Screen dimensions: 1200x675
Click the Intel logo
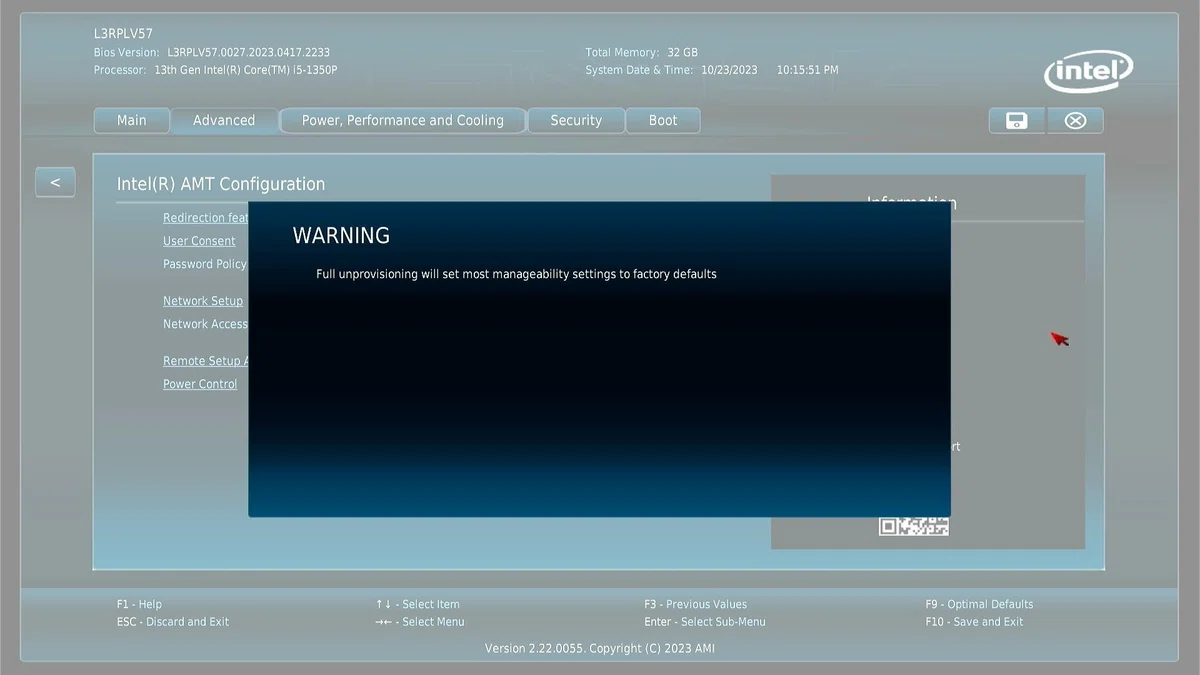pos(1089,72)
